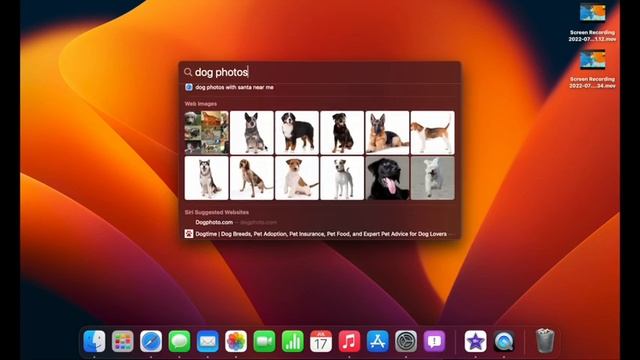The image size is (640, 360).
Task: Launch Music from the Dock
Action: (x=349, y=341)
